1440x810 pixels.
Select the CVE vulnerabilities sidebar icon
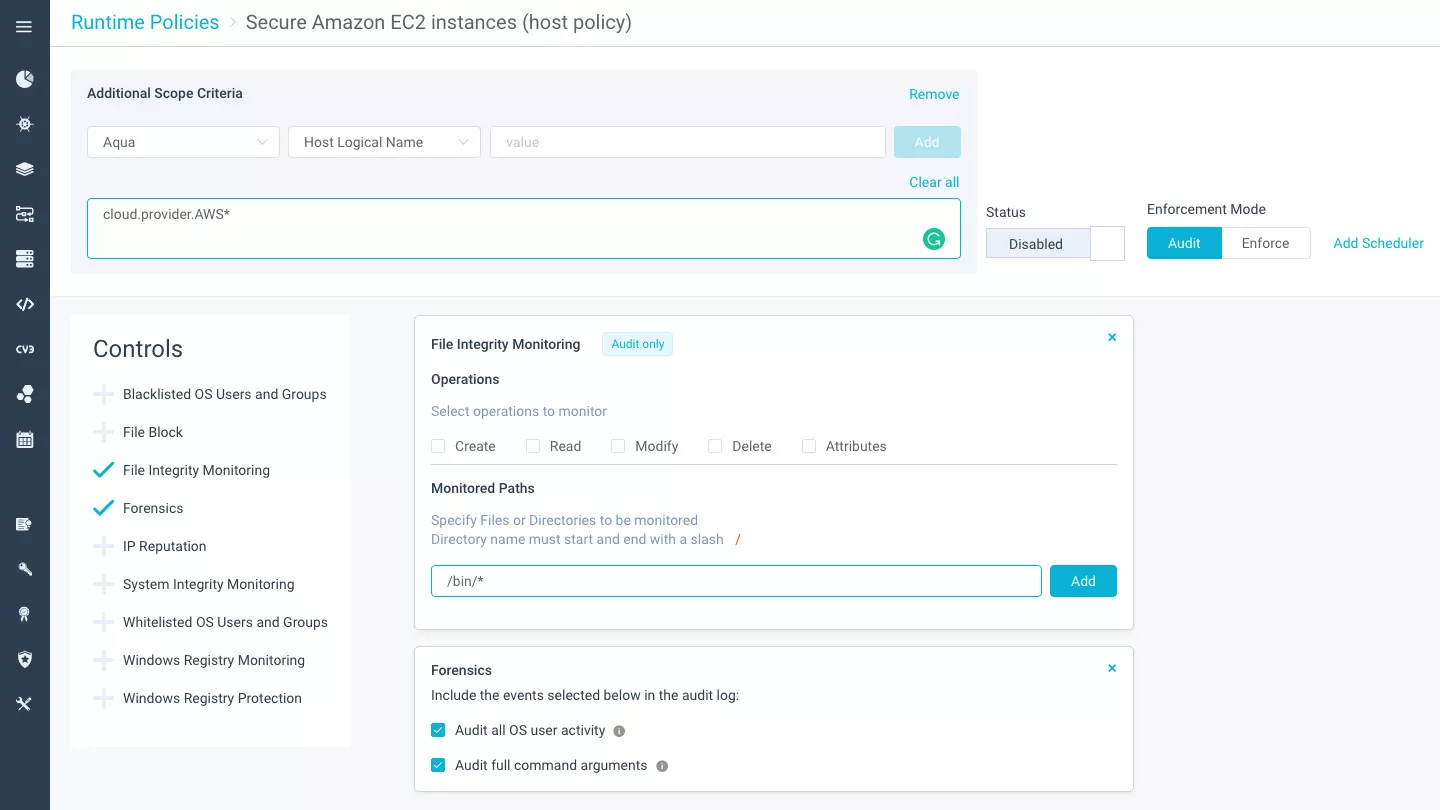pos(25,349)
